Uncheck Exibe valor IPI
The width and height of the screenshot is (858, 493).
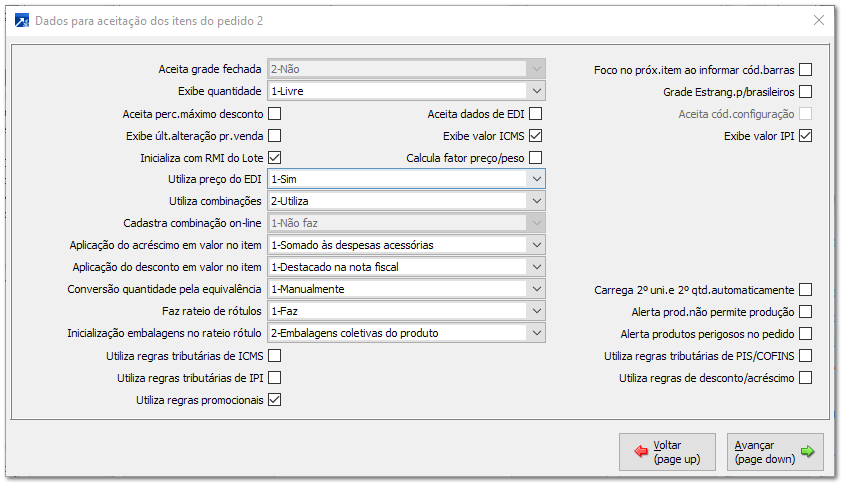click(805, 136)
